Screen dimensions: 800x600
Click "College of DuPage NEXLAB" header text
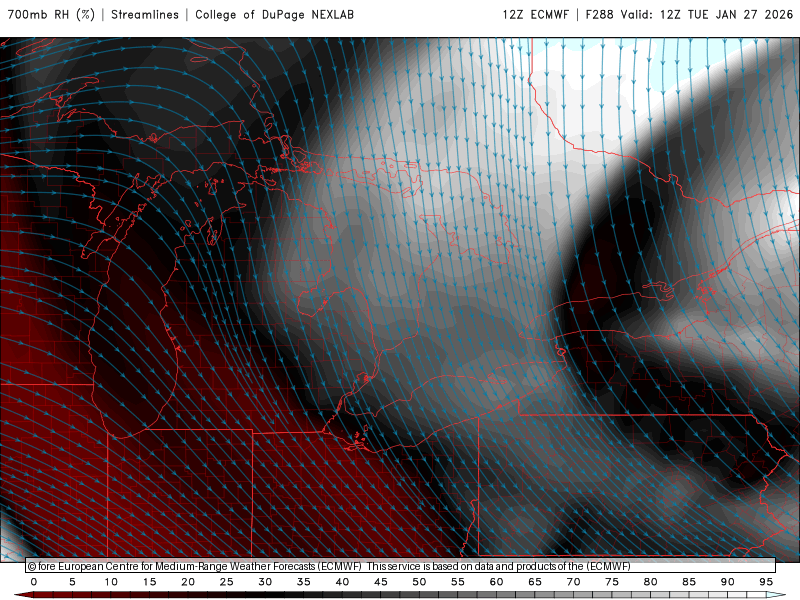coord(274,14)
